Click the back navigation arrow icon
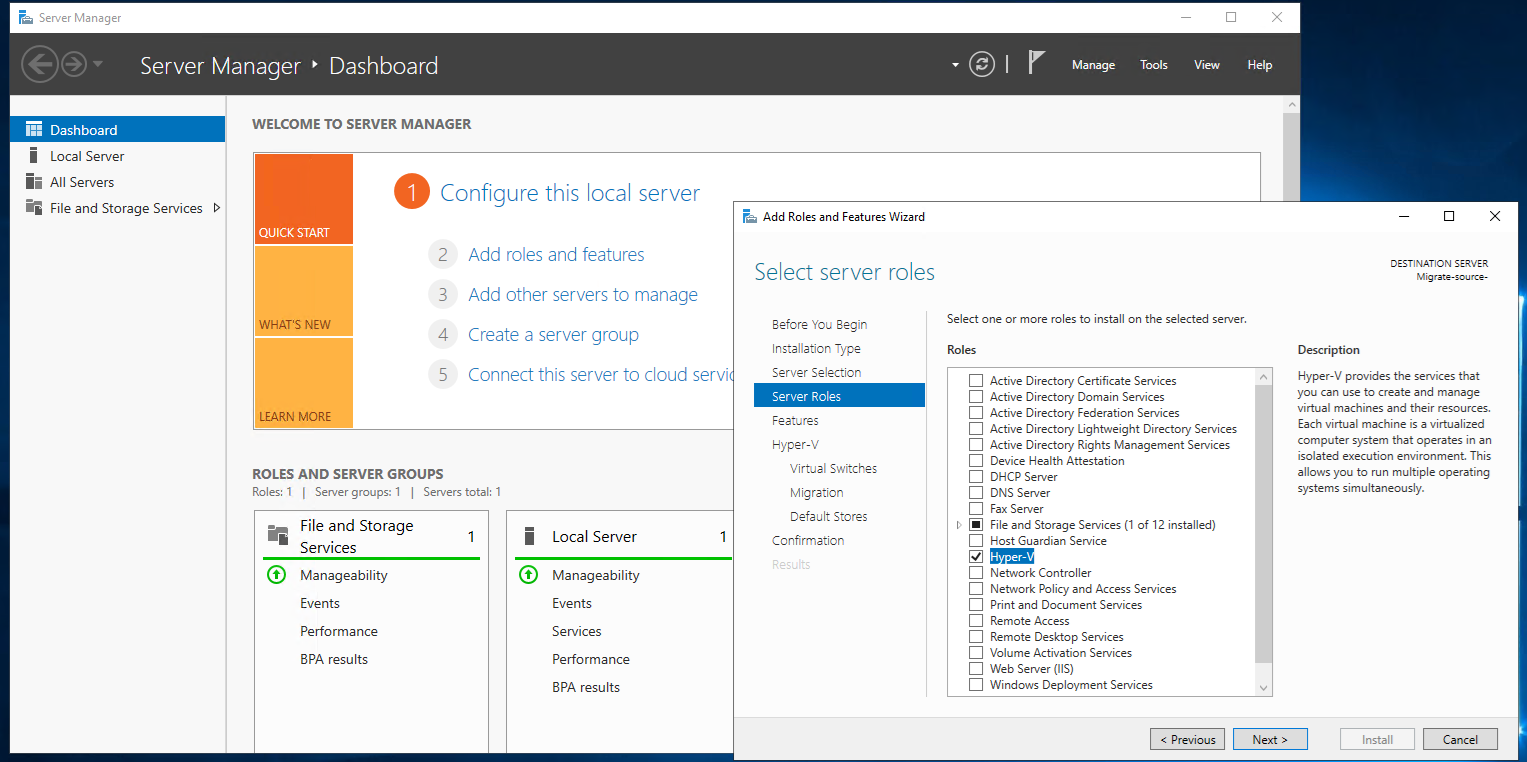This screenshot has width=1527, height=762. point(39,65)
